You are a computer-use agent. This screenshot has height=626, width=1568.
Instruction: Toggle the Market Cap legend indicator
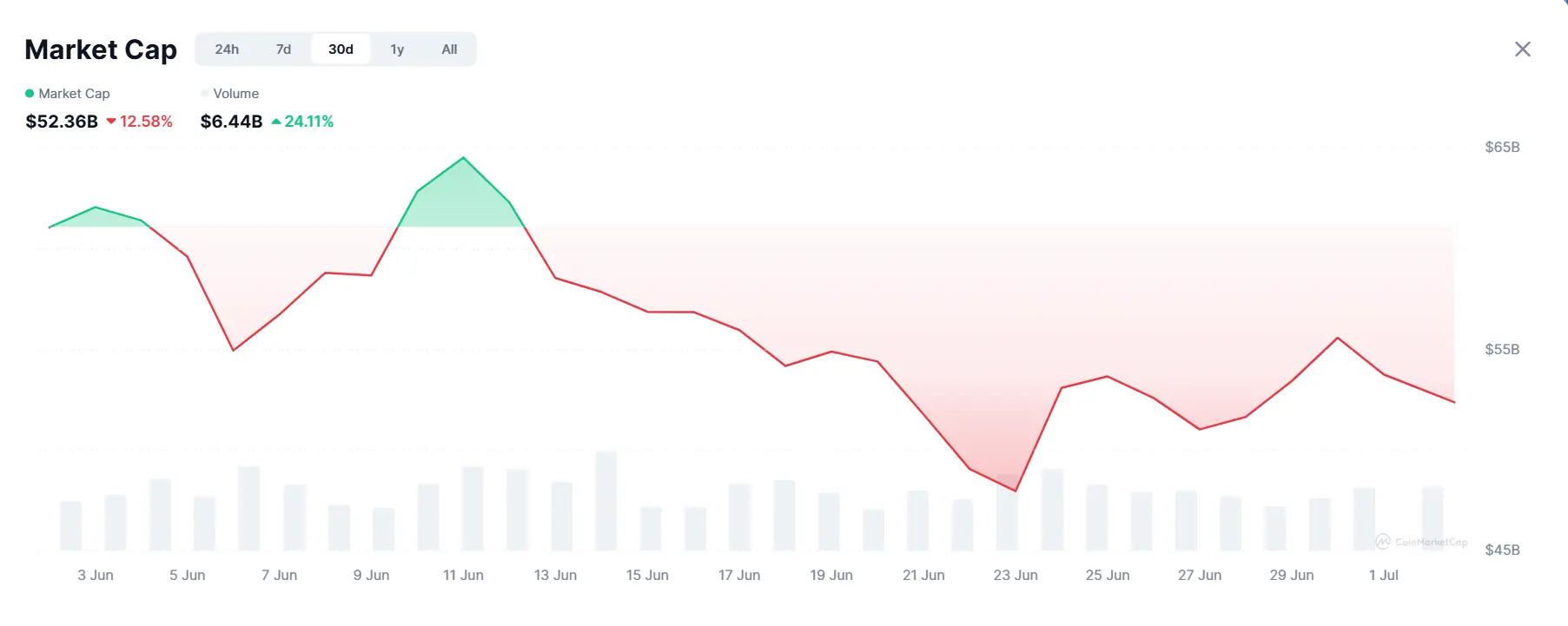(x=30, y=93)
